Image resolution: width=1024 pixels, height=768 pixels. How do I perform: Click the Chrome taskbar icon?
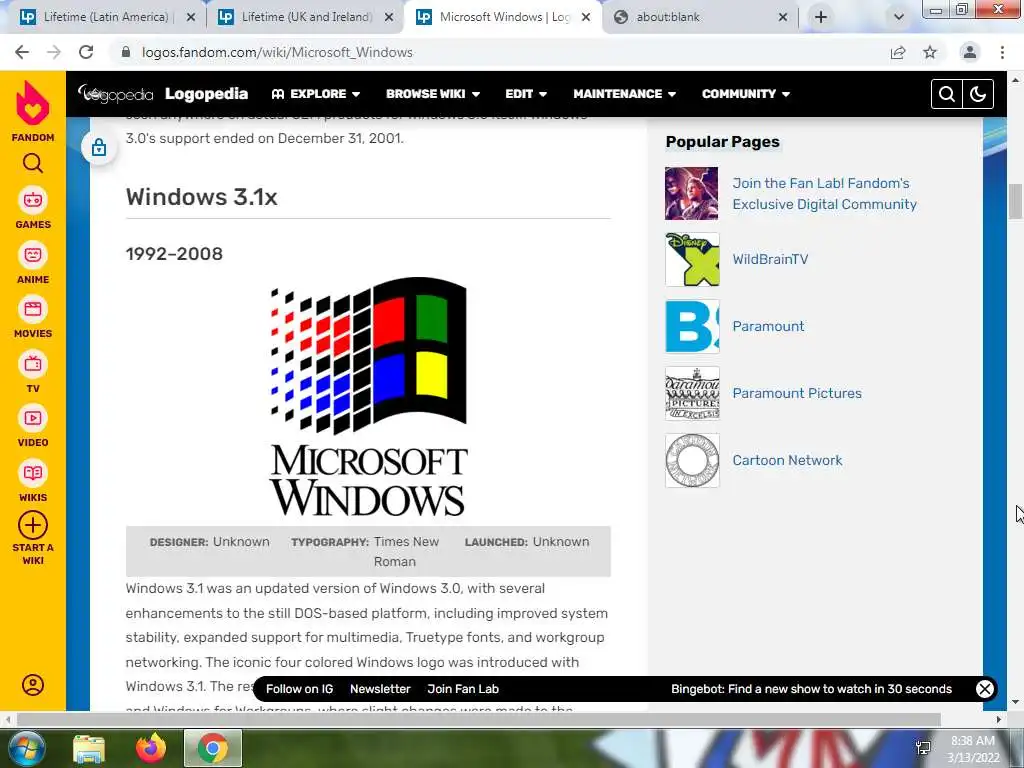[x=213, y=748]
